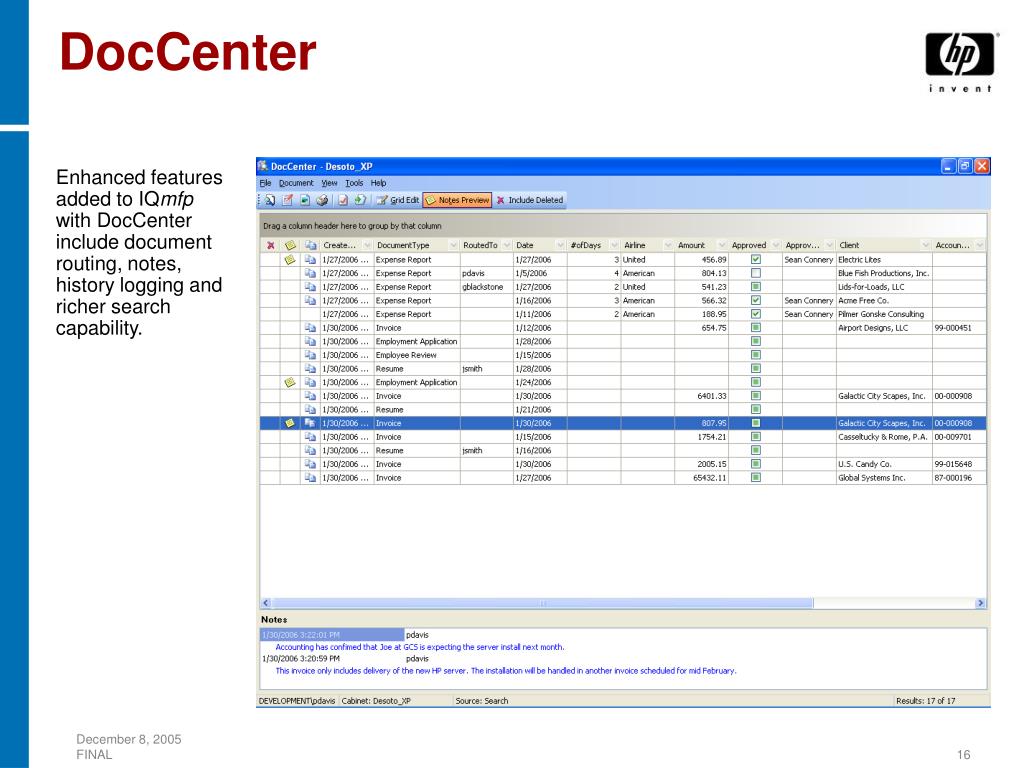
Task: Click the export document green toolbar icon
Action: [x=305, y=200]
